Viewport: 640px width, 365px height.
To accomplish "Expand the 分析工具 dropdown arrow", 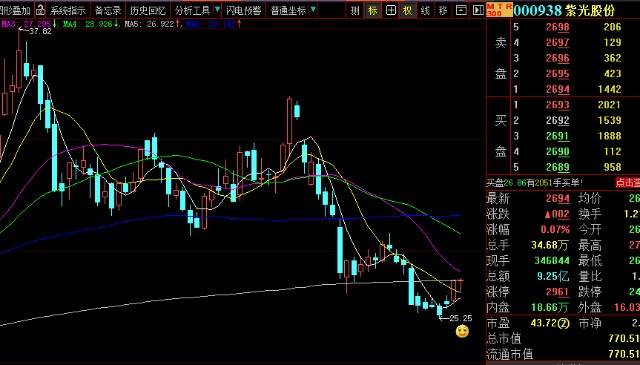I will pos(217,9).
